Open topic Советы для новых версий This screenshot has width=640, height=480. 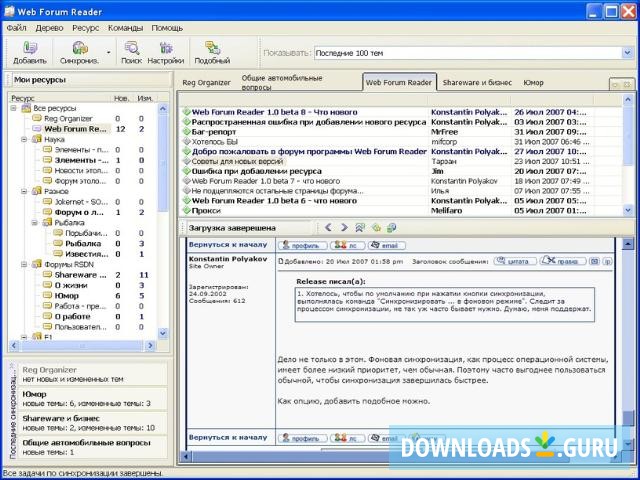[237, 162]
